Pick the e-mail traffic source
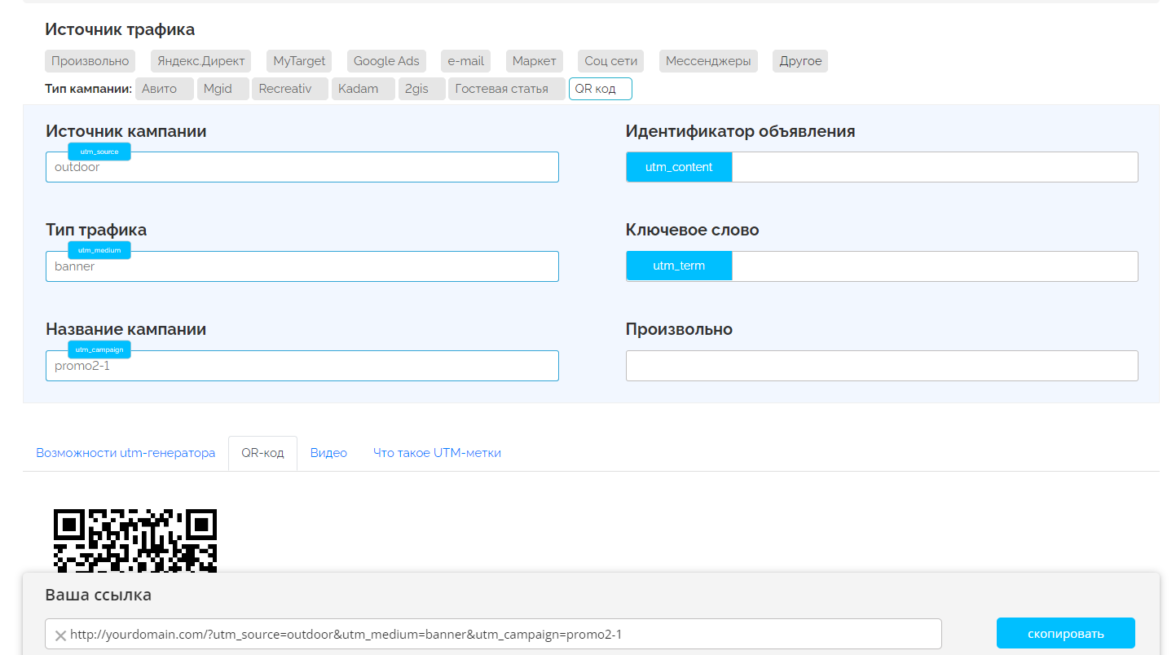This screenshot has height=655, width=1176. [x=465, y=61]
